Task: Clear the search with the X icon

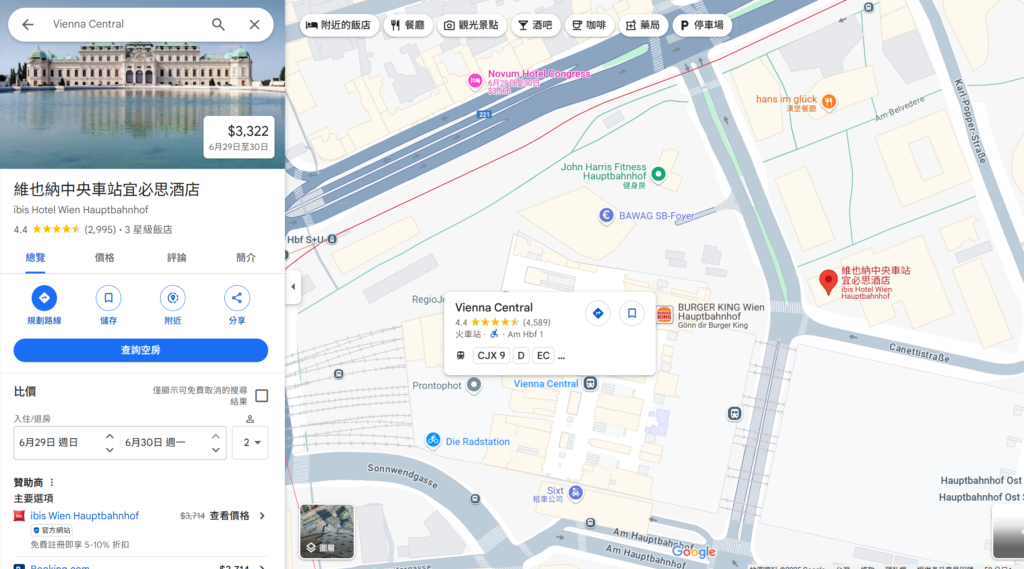Action: pos(254,25)
